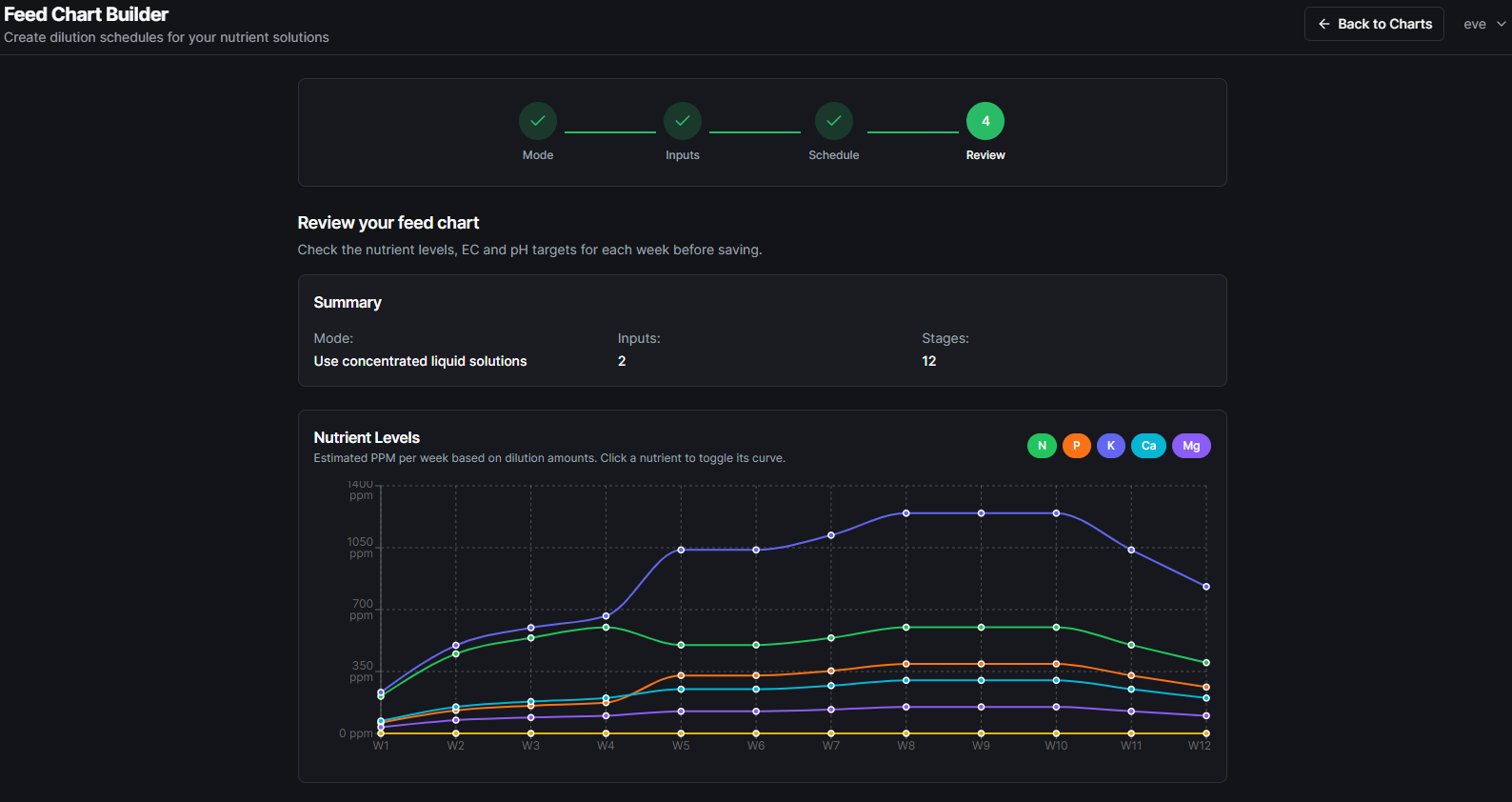Select the Review step number 4

985,121
